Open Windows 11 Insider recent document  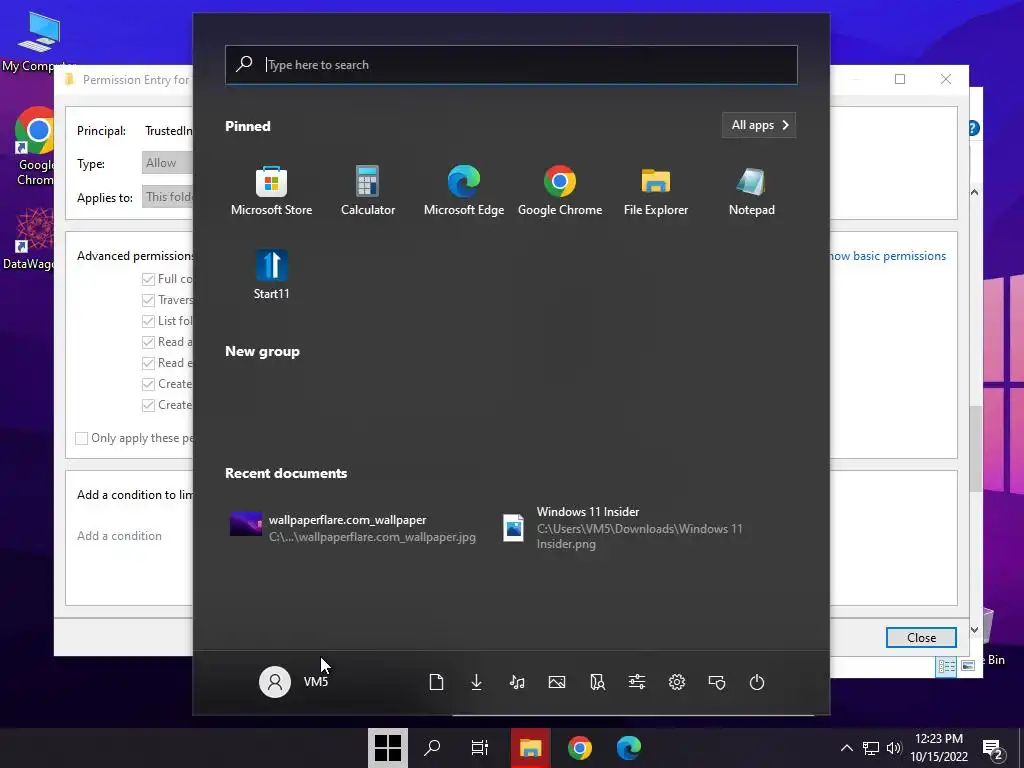624,528
